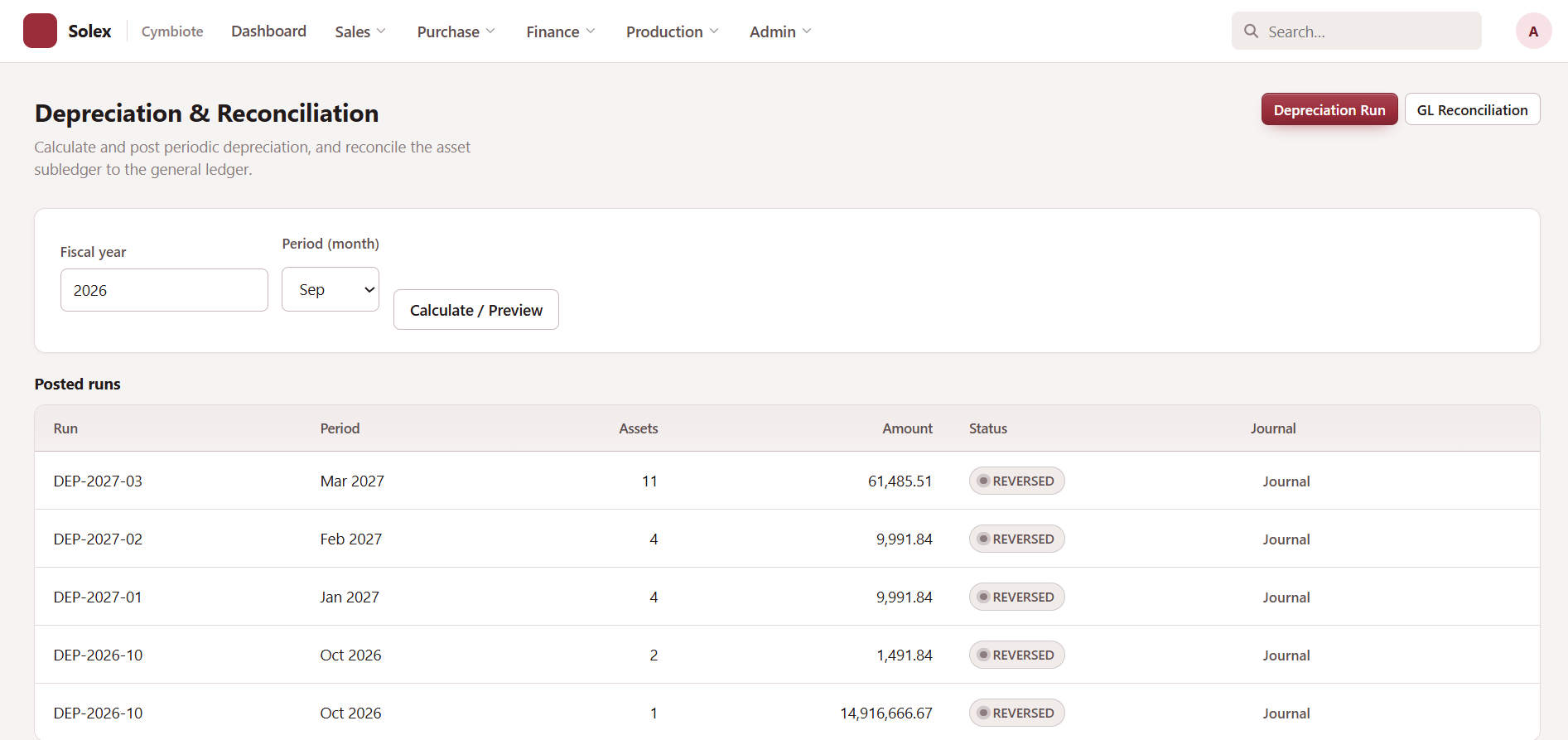Click the Mar 2027 period cell
This screenshot has height=740, width=1568.
click(352, 481)
